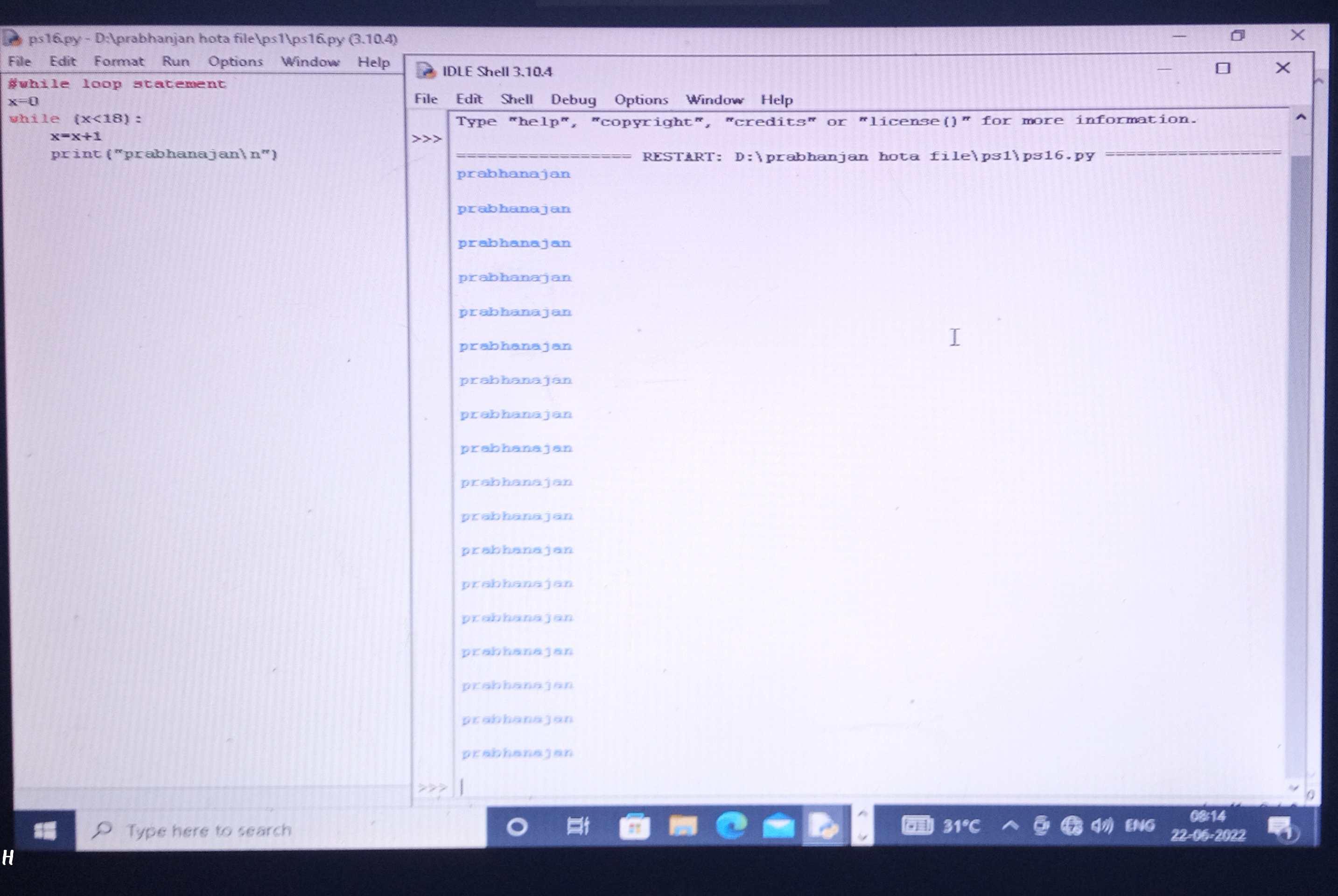Open Cortana circle icon
Image resolution: width=1338 pixels, height=896 pixels.
coord(517,827)
